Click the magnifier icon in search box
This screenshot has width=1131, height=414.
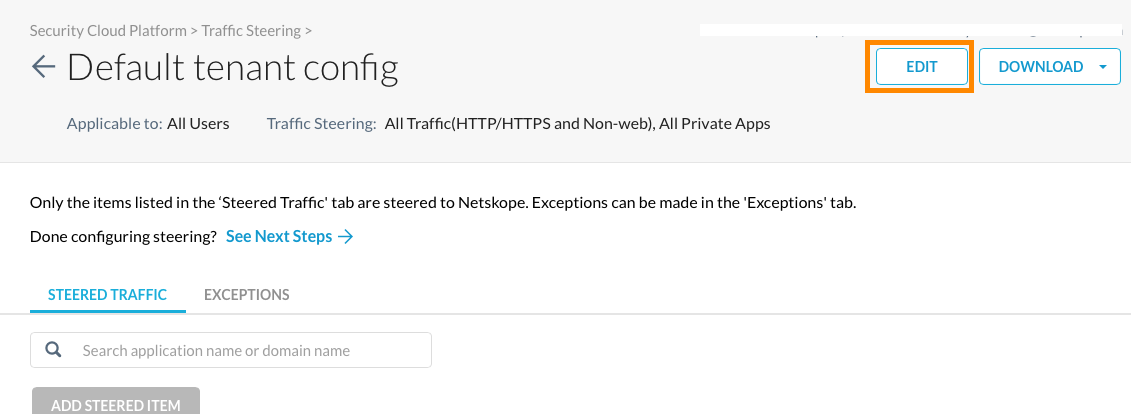point(55,350)
